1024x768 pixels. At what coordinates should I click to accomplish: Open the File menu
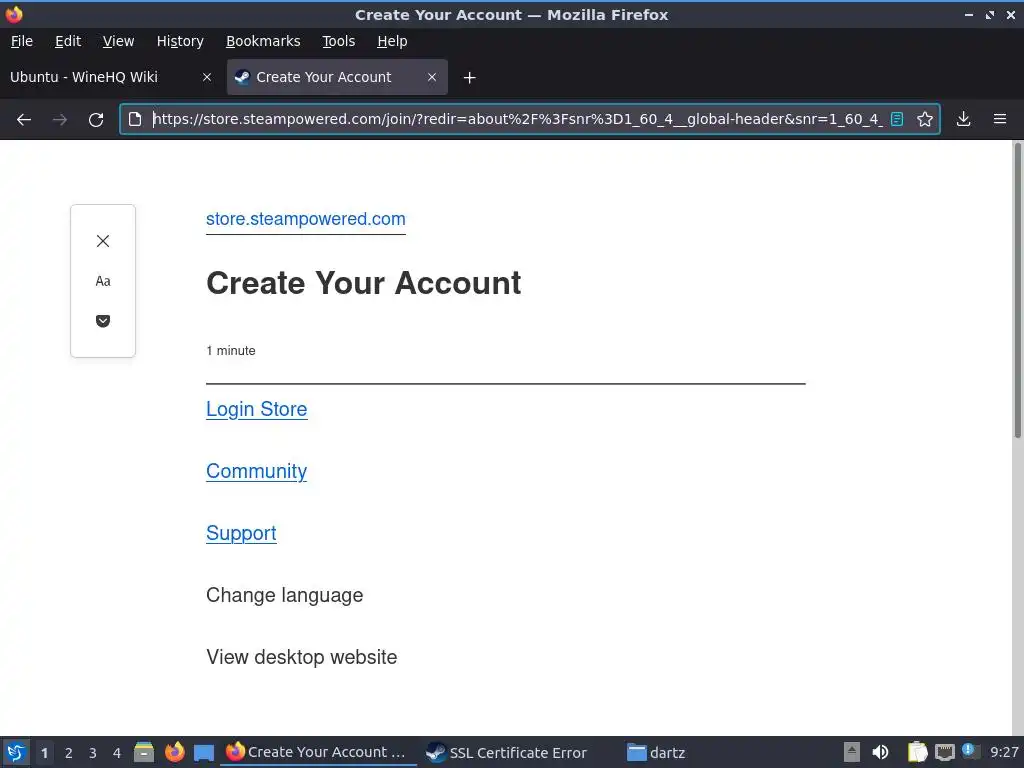[x=22, y=41]
